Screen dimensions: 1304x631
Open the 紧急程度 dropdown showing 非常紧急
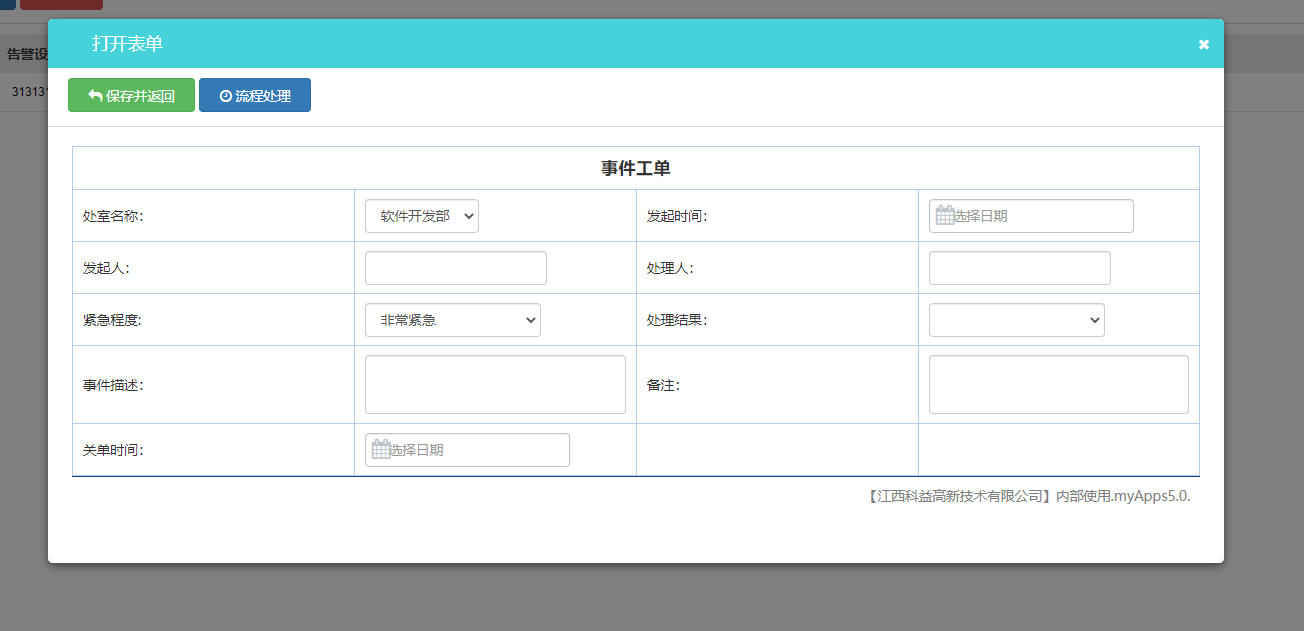tap(453, 320)
